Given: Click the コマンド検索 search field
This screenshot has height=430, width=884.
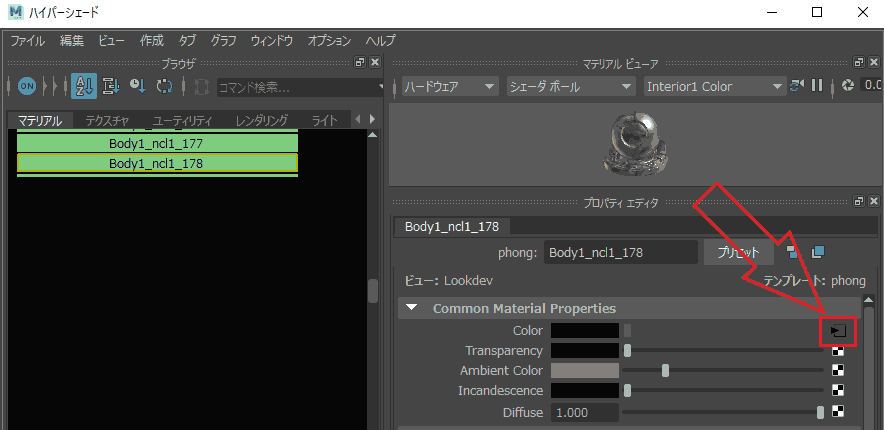Looking at the screenshot, I should [x=299, y=87].
